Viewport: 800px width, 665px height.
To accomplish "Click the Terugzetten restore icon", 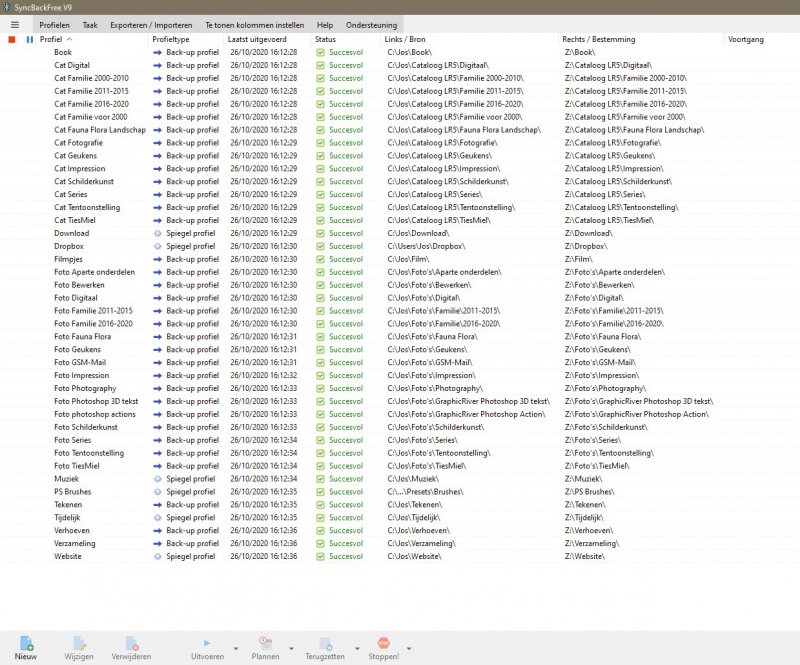I will pos(324,643).
